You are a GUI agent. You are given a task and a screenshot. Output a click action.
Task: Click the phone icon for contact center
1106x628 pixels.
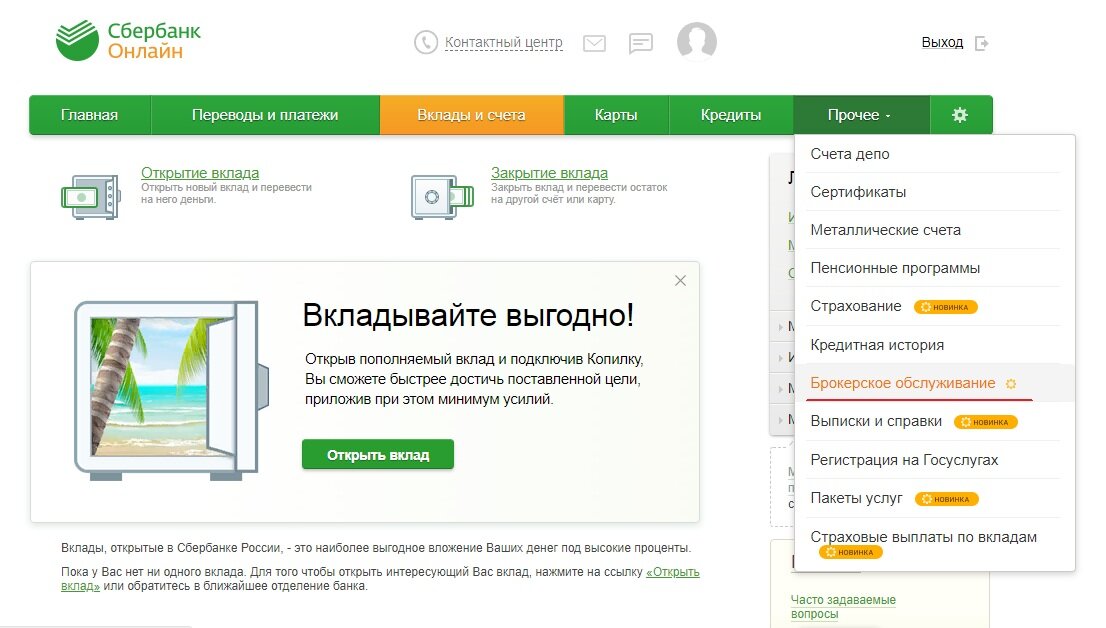pyautogui.click(x=426, y=42)
